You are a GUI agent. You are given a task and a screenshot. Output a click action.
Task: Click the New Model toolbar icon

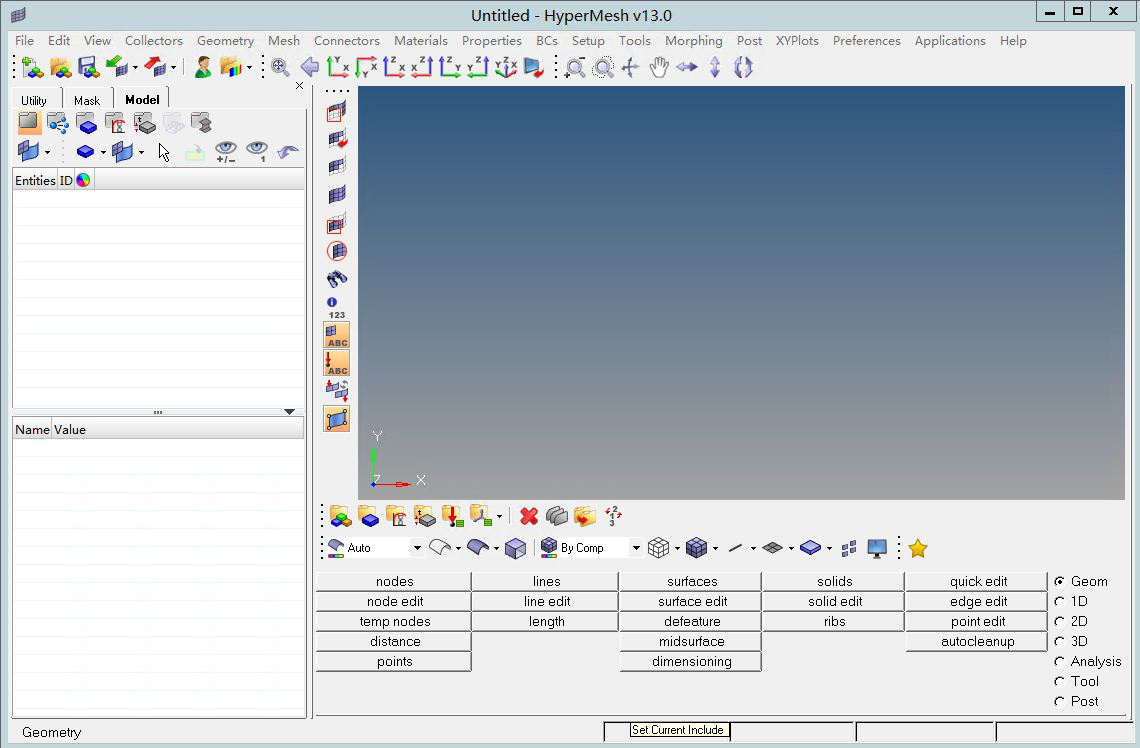[x=32, y=68]
